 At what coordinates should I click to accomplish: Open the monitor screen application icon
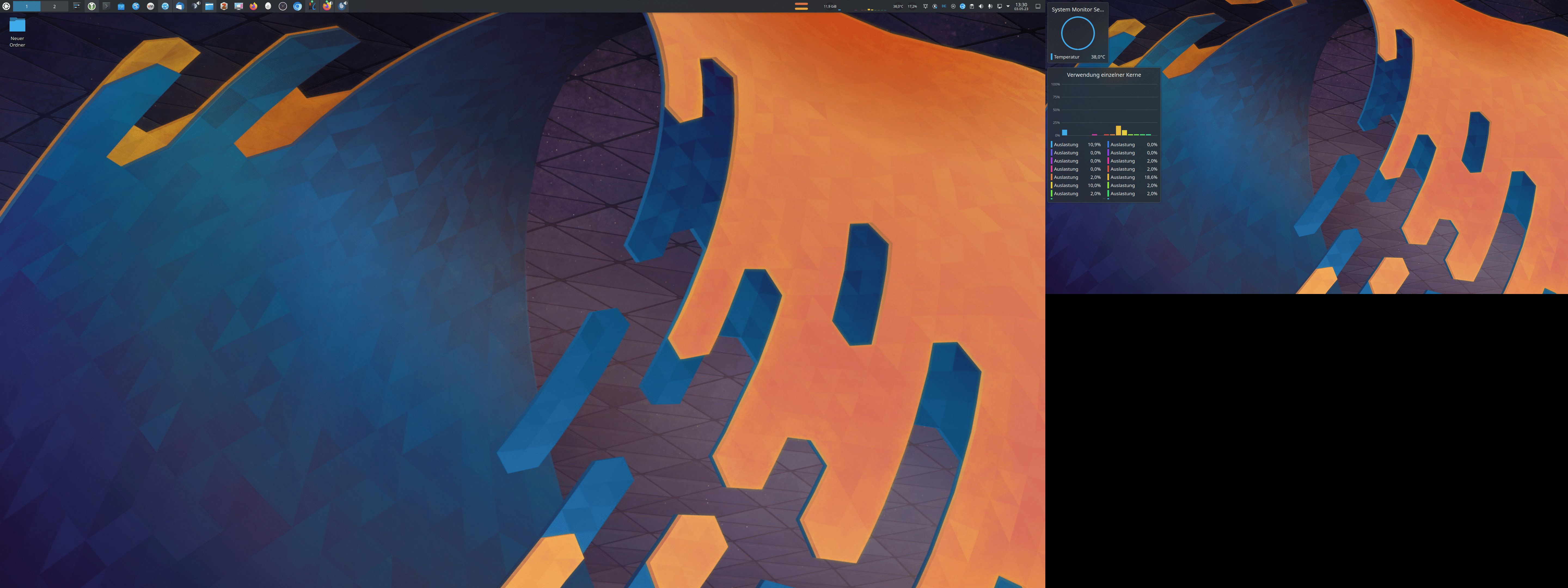[239, 6]
